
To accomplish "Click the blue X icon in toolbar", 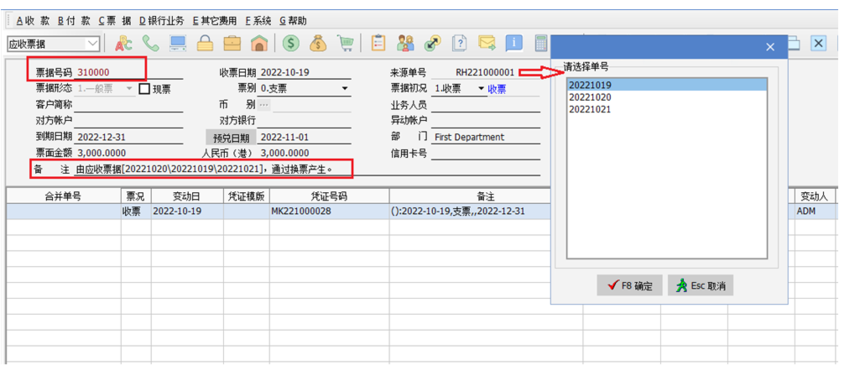I will tap(818, 43).
